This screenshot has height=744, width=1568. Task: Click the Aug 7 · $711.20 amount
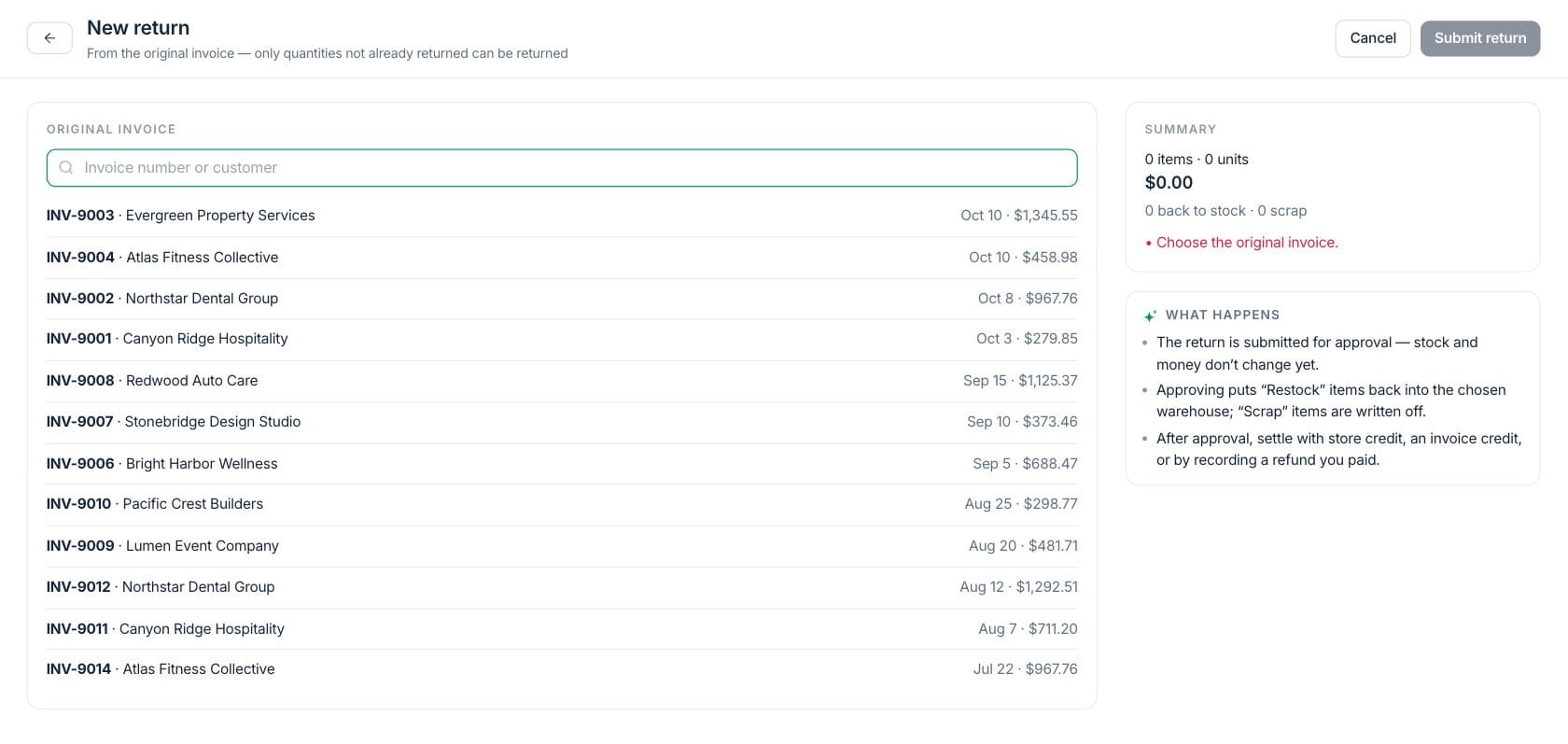point(1028,629)
